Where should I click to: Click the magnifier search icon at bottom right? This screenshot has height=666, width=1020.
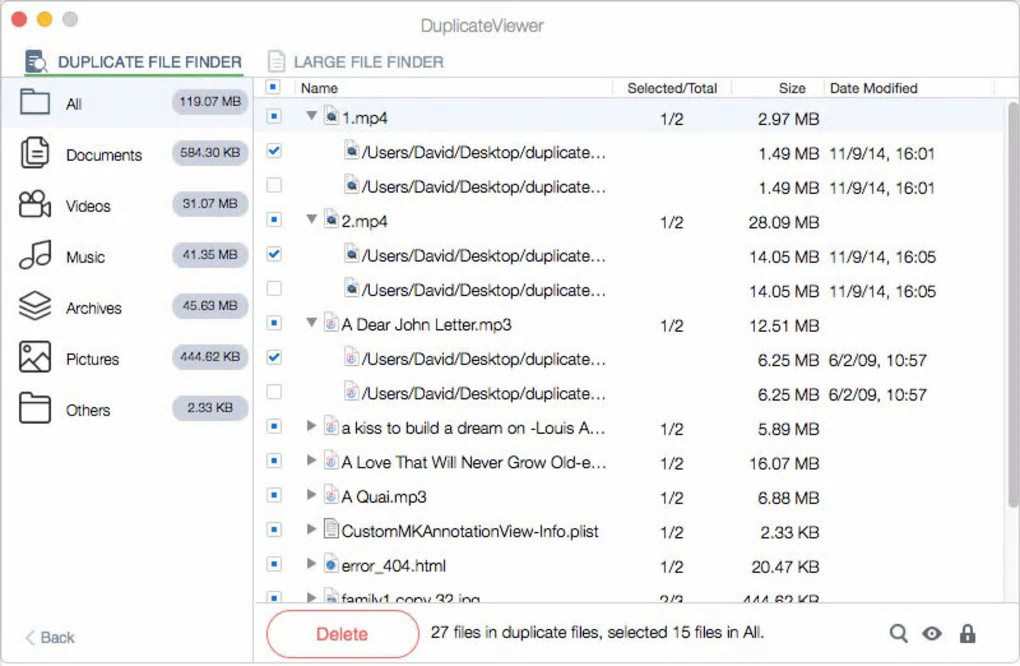898,633
